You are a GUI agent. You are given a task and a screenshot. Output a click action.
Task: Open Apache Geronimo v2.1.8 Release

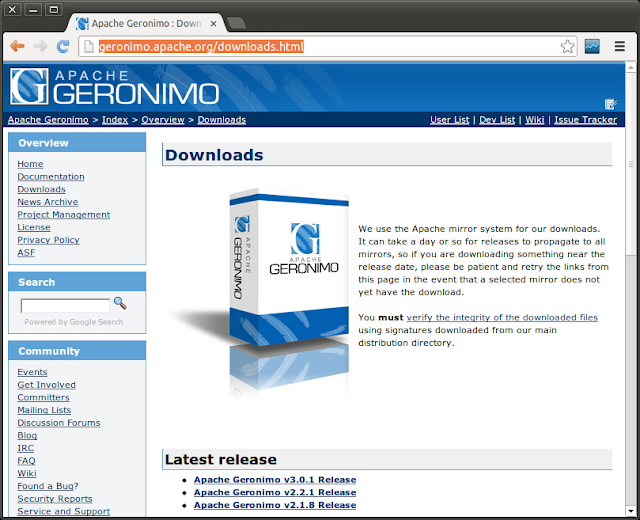tap(275, 505)
